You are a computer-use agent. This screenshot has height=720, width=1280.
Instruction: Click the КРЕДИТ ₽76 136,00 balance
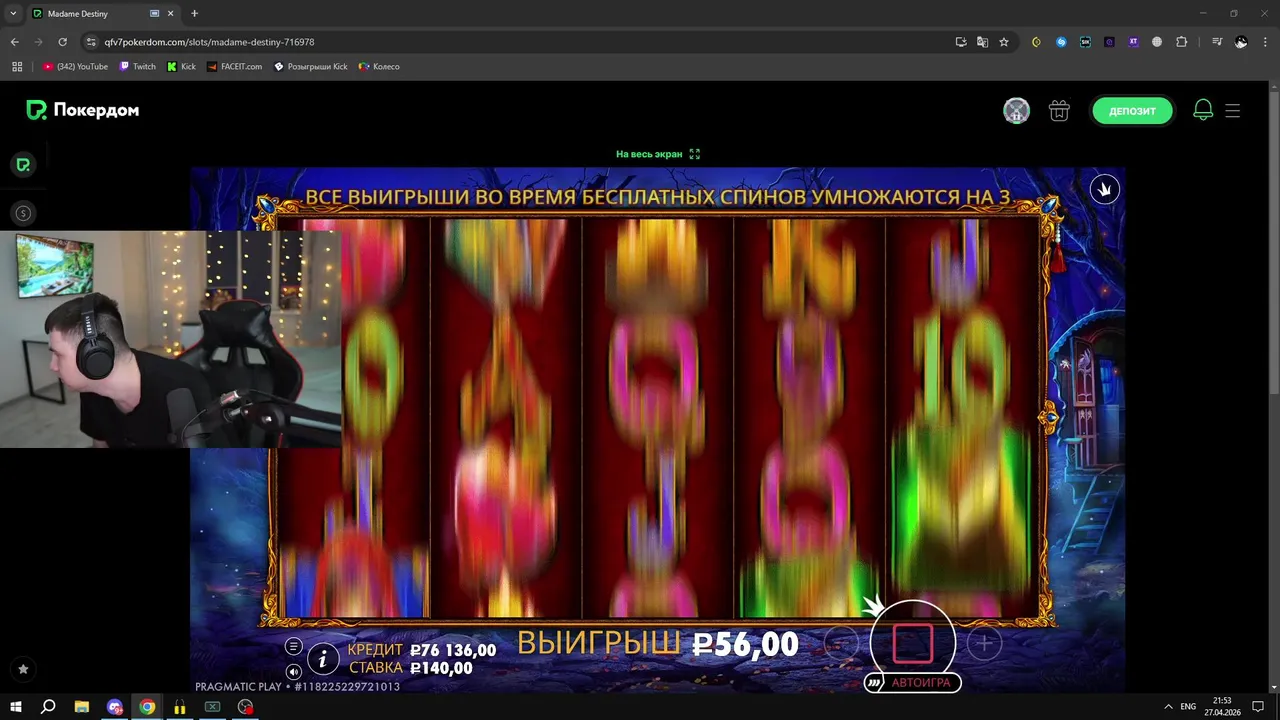pyautogui.click(x=421, y=650)
